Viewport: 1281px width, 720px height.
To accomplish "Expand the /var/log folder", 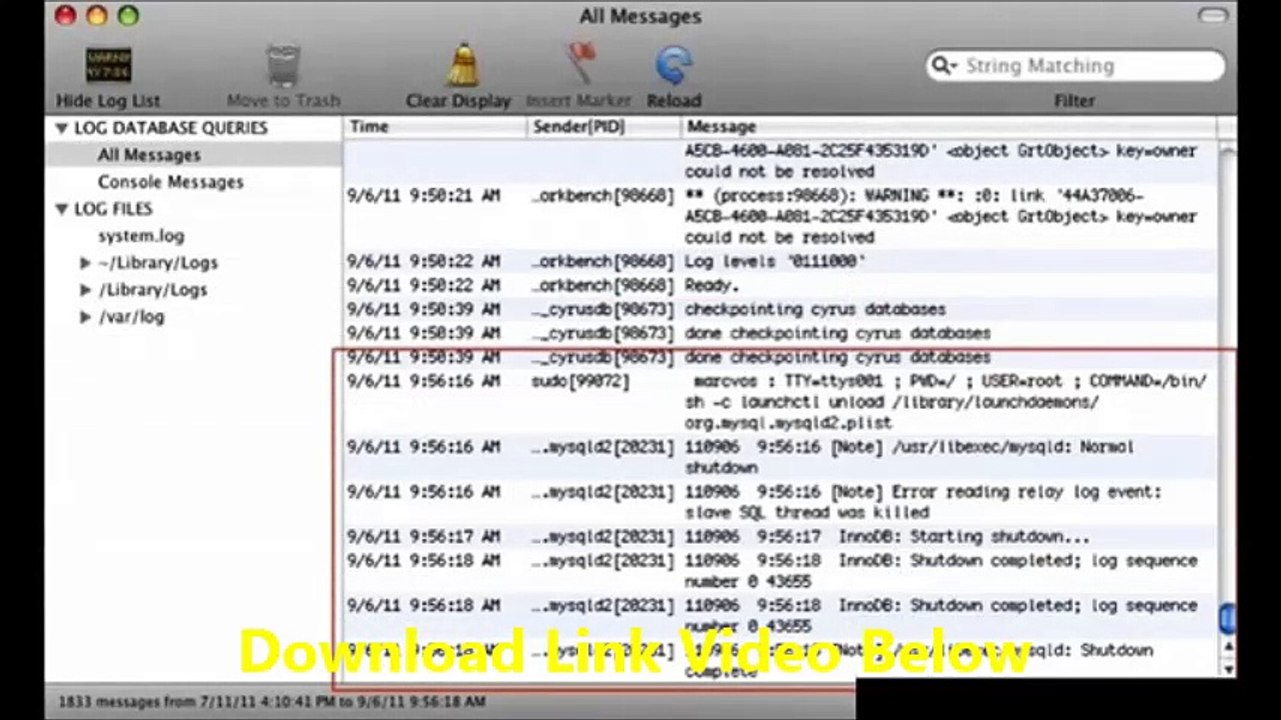I will coord(86,317).
